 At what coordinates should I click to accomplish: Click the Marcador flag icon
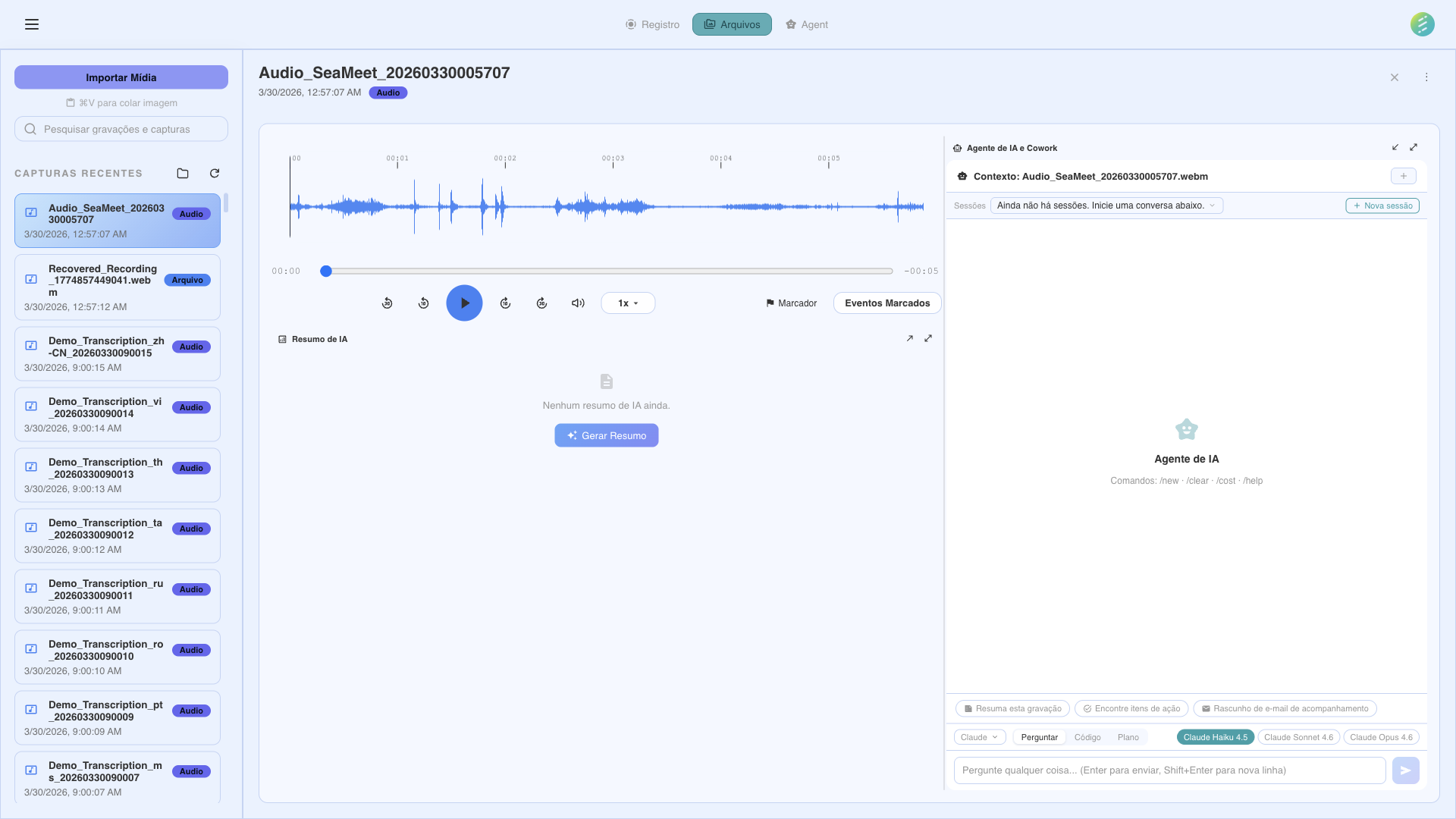[x=769, y=303]
